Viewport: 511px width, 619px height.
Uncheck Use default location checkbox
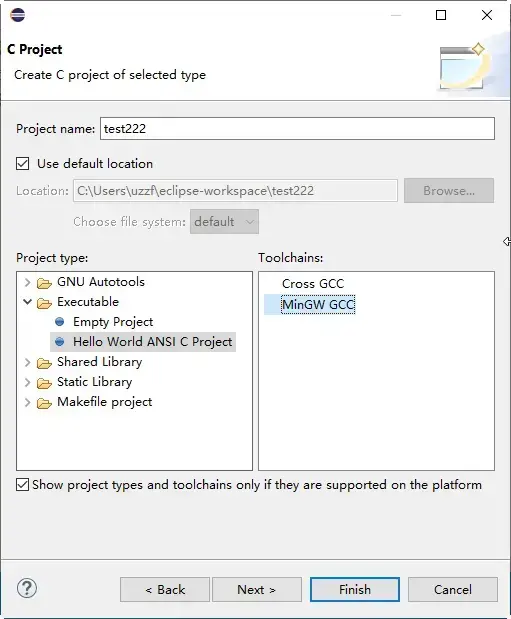tap(23, 163)
